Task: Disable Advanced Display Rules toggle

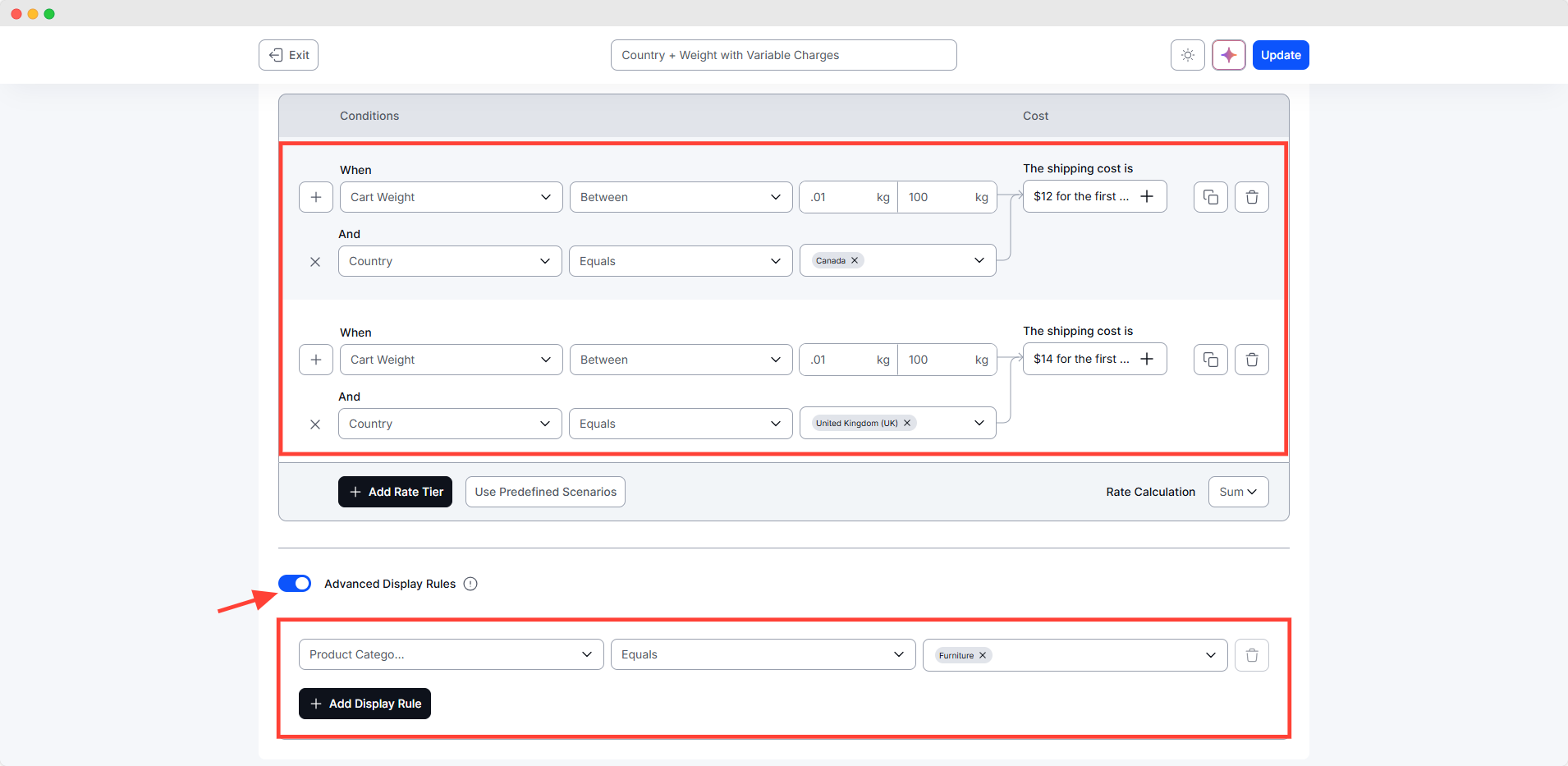Action: point(295,584)
